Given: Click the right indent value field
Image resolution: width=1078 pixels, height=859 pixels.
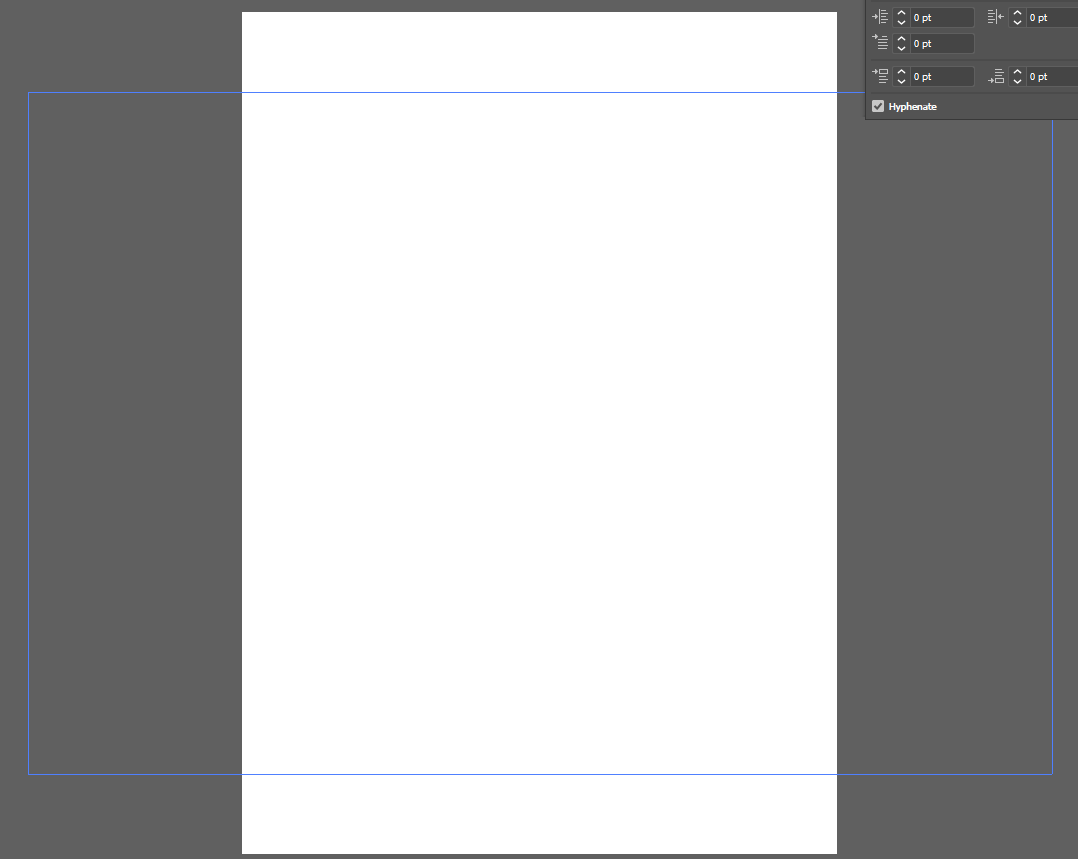Looking at the screenshot, I should click(x=1052, y=17).
